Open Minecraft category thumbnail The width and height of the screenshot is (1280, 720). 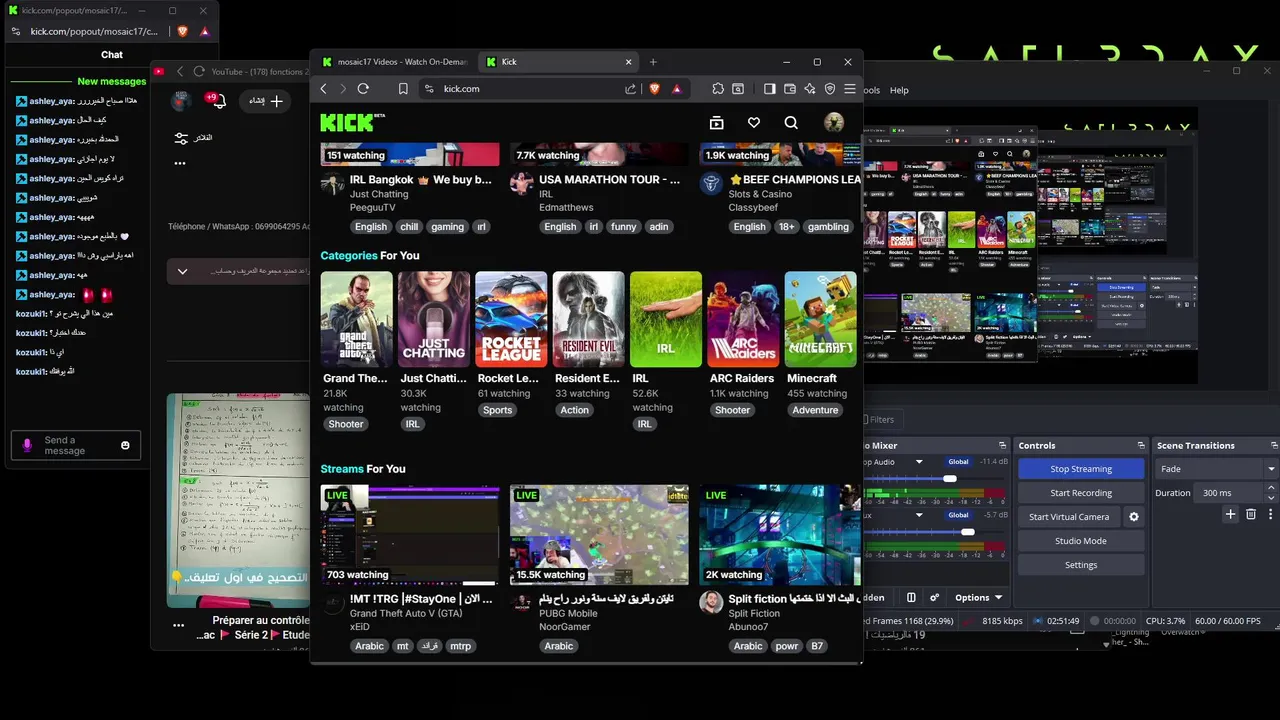[x=821, y=319]
